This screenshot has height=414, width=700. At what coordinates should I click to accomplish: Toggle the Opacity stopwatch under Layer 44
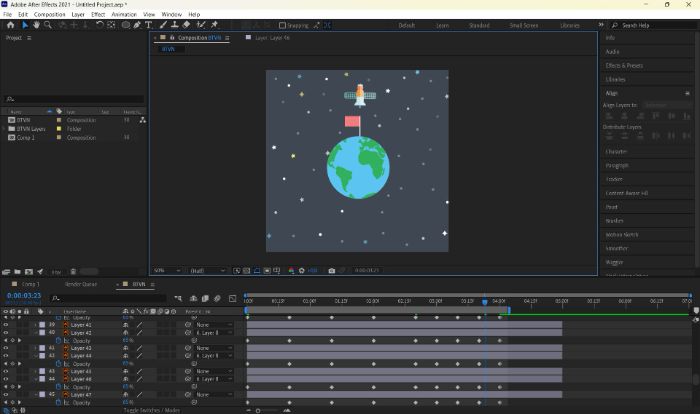point(58,364)
